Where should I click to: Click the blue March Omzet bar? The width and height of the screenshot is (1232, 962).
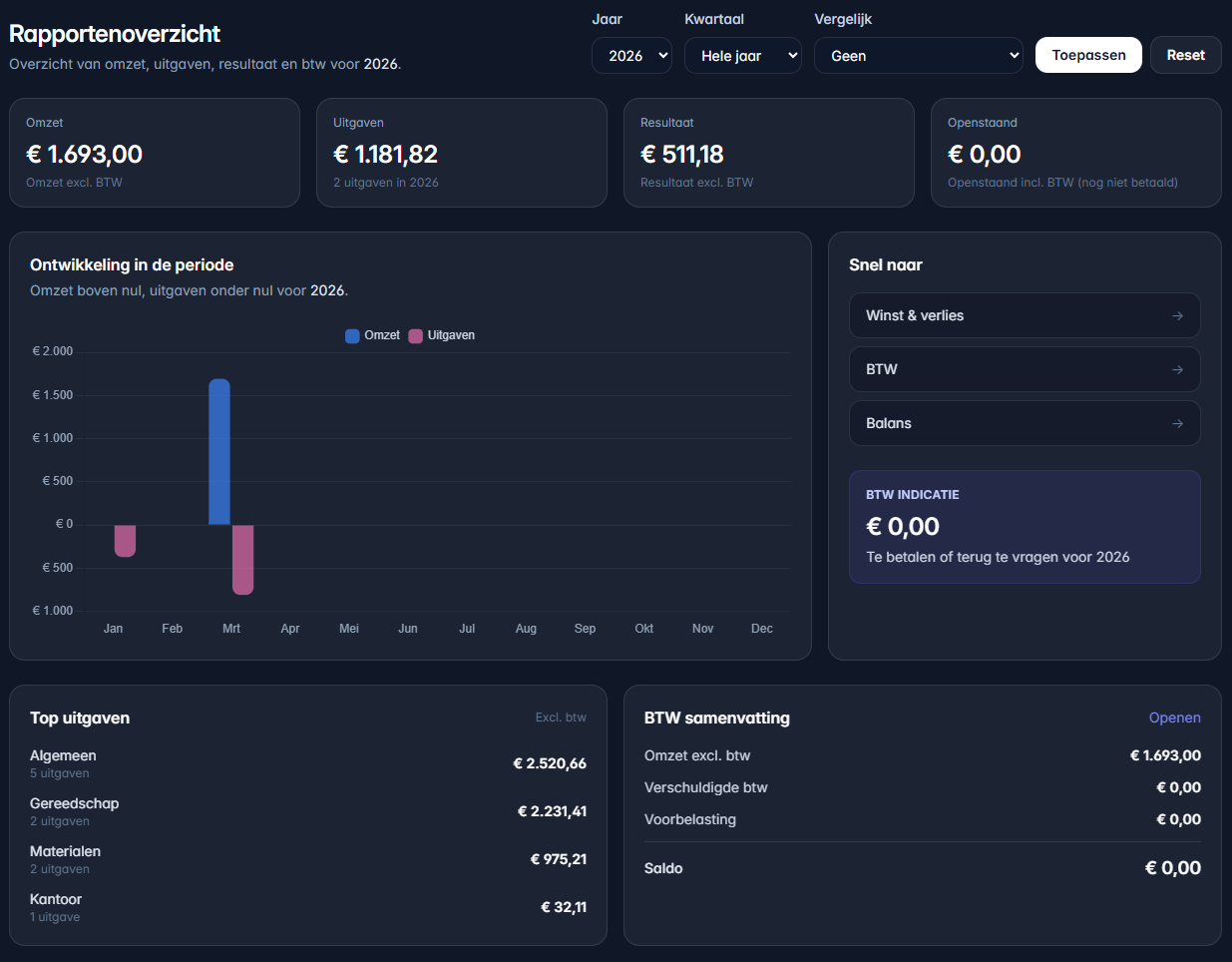coord(219,452)
